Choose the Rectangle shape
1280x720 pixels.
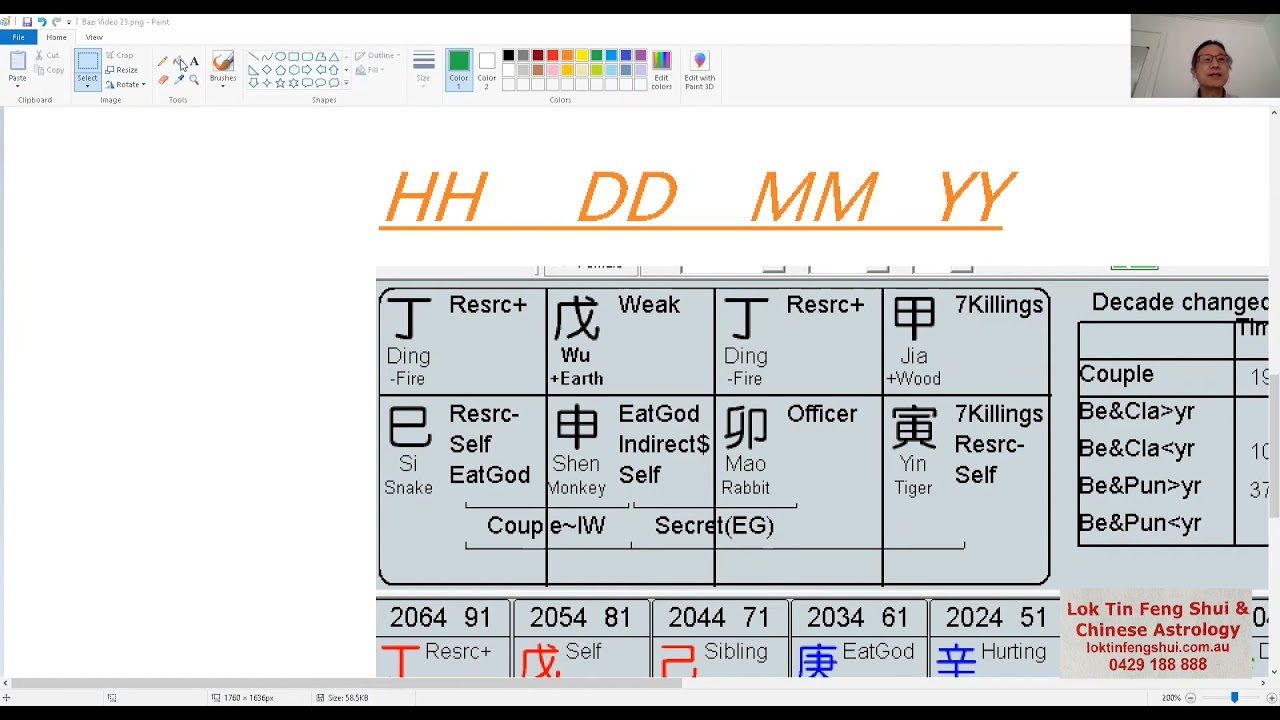click(x=294, y=57)
